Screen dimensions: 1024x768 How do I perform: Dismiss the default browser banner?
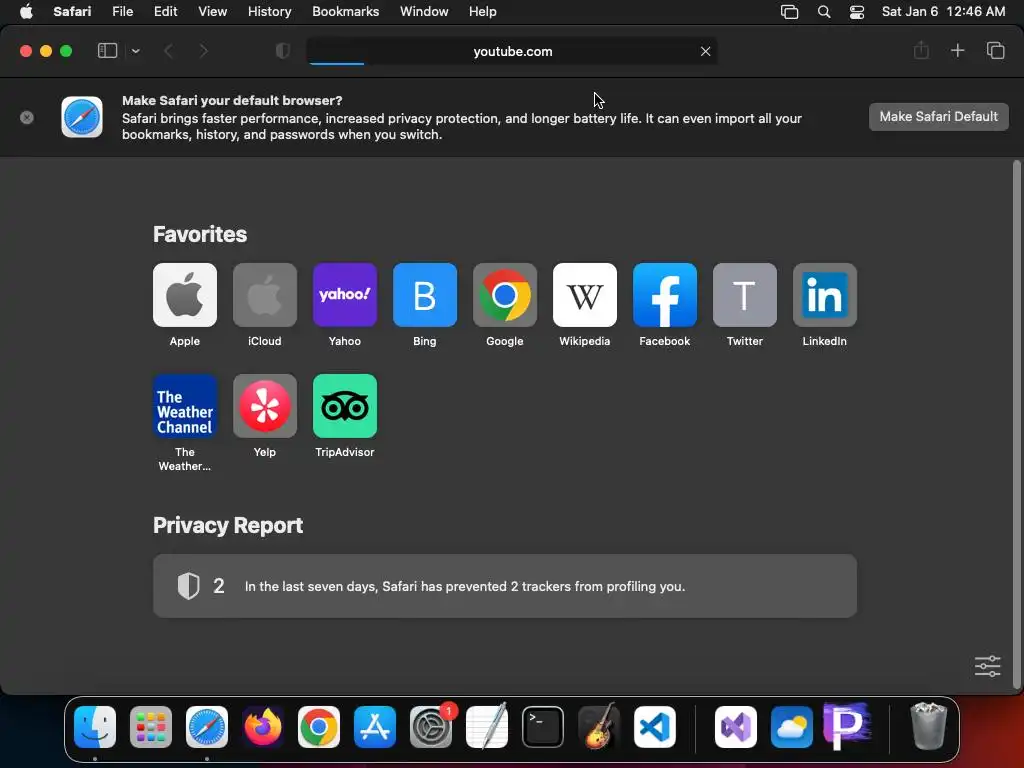27,118
